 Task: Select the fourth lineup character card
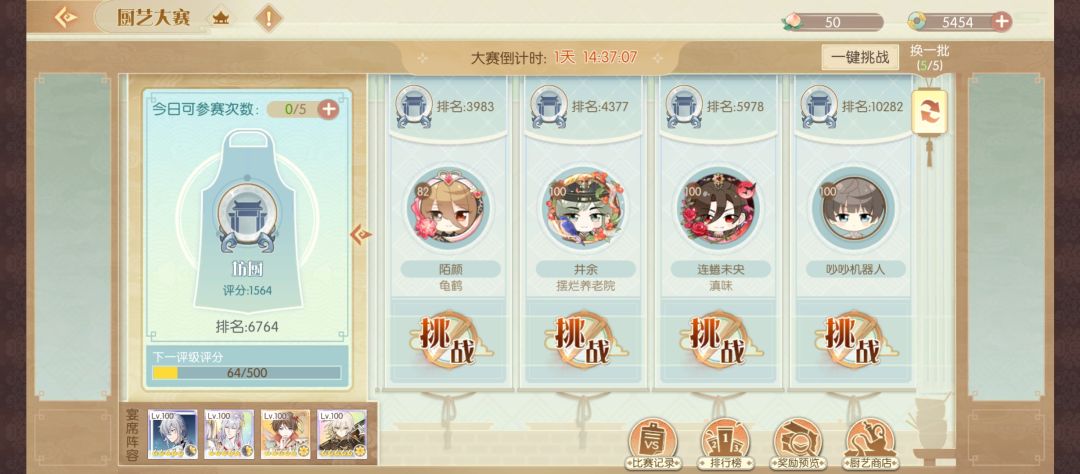tap(342, 435)
